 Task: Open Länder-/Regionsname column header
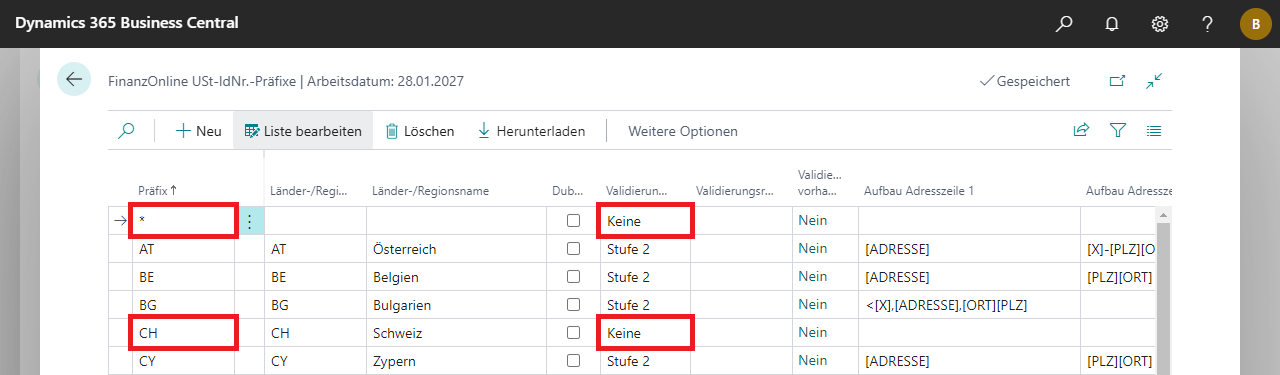(430, 190)
